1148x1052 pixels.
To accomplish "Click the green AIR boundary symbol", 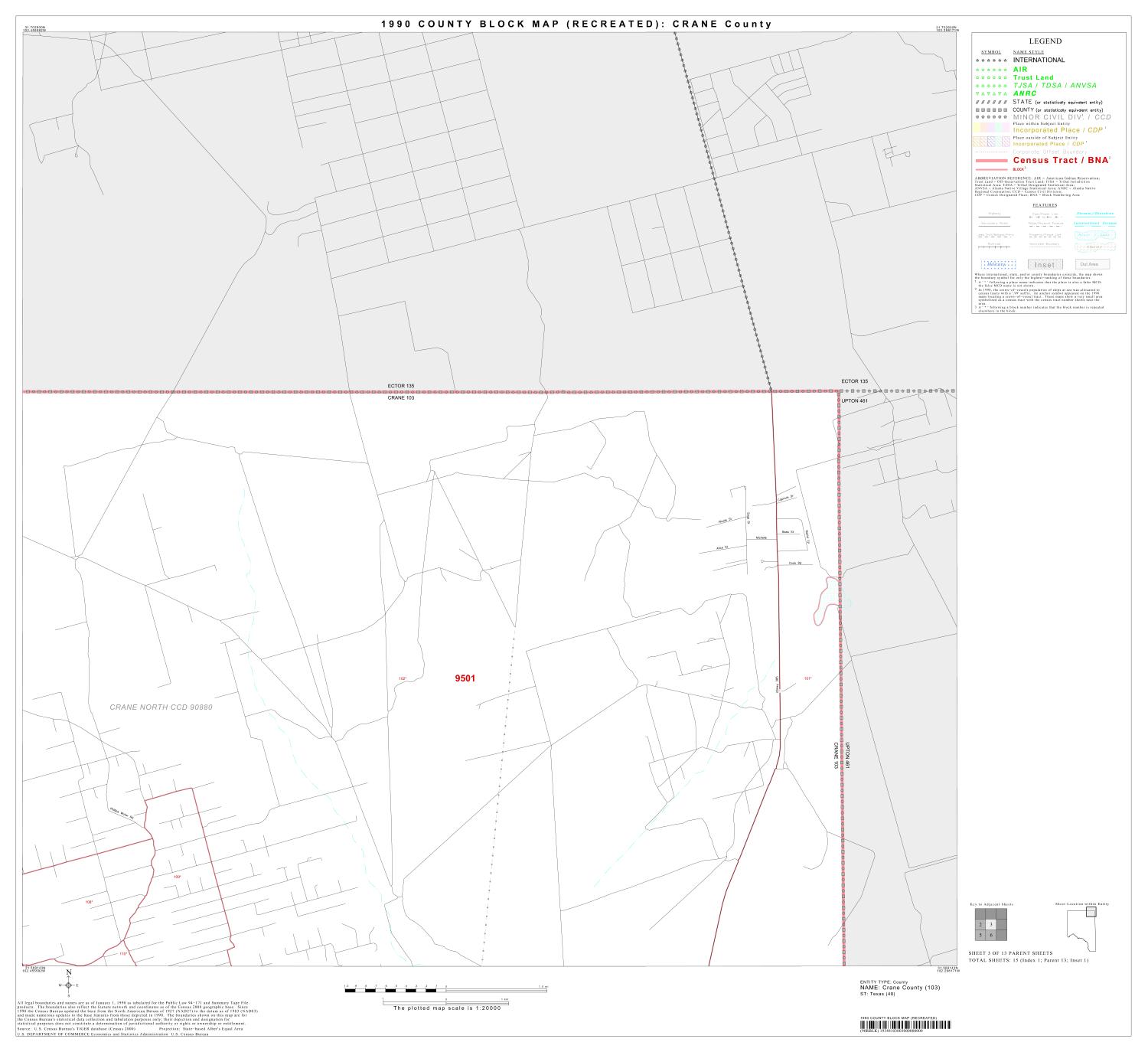I will pyautogui.click(x=990, y=70).
